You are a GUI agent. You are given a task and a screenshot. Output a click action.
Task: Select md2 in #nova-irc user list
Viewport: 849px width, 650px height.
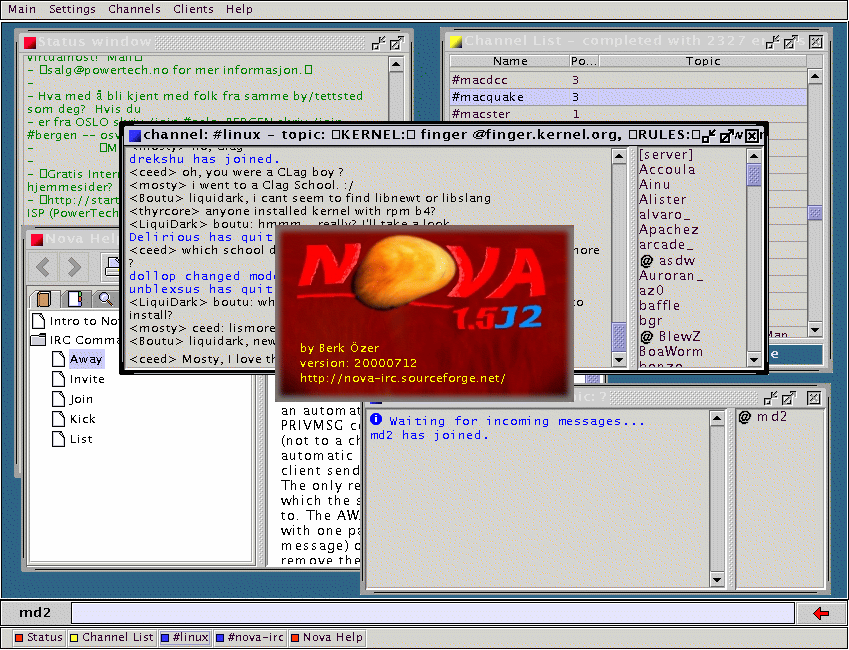pos(763,417)
